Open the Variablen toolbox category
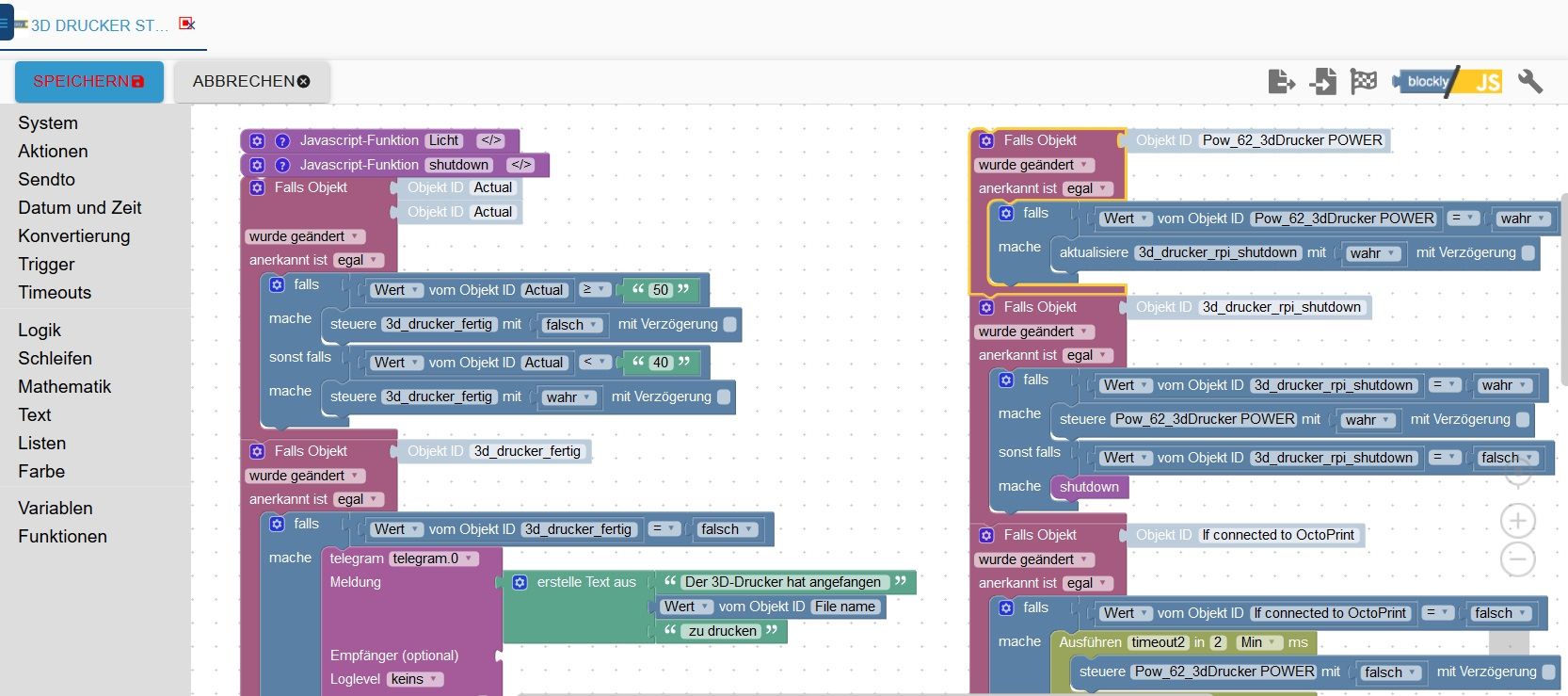Image resolution: width=1568 pixels, height=696 pixels. (x=56, y=508)
